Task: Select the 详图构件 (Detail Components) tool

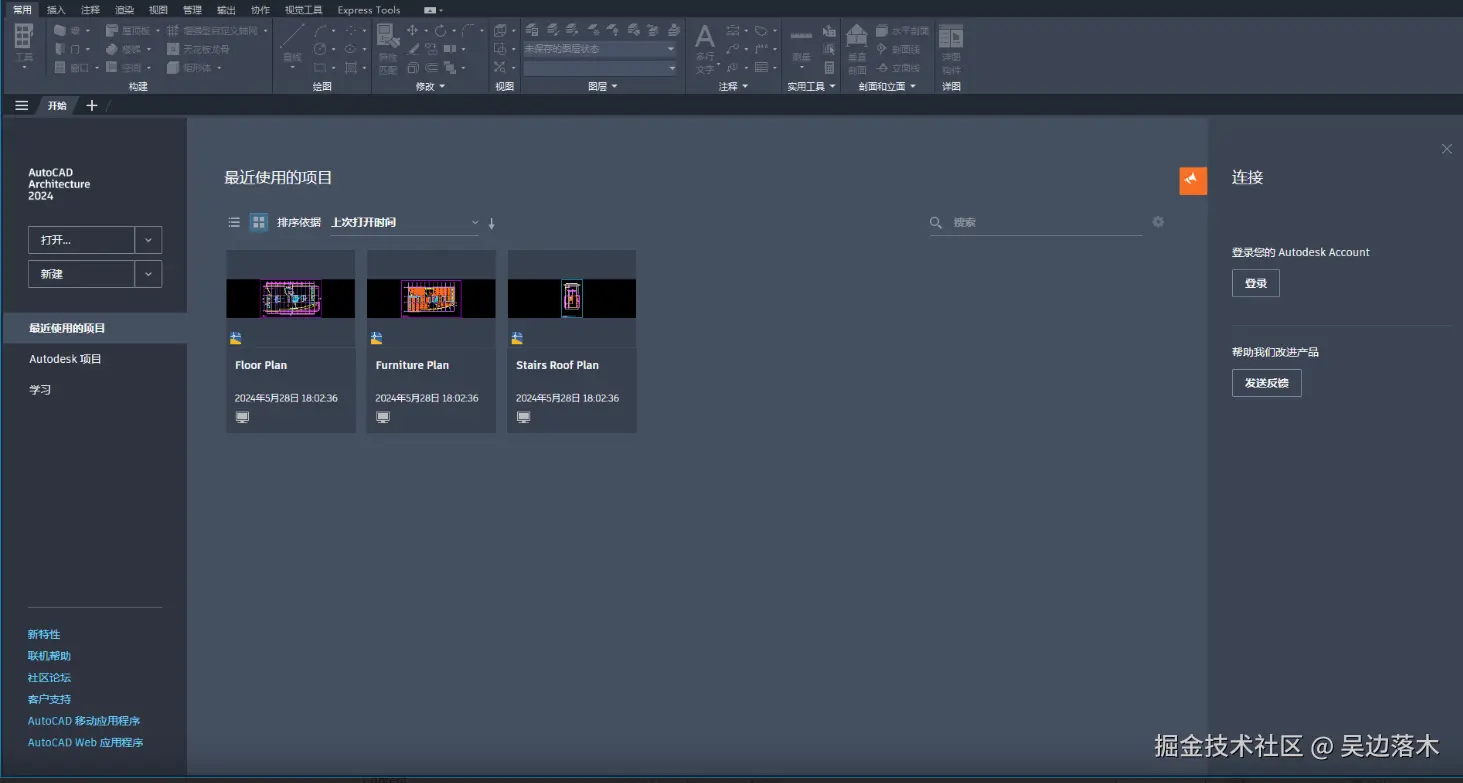Action: pyautogui.click(x=951, y=49)
